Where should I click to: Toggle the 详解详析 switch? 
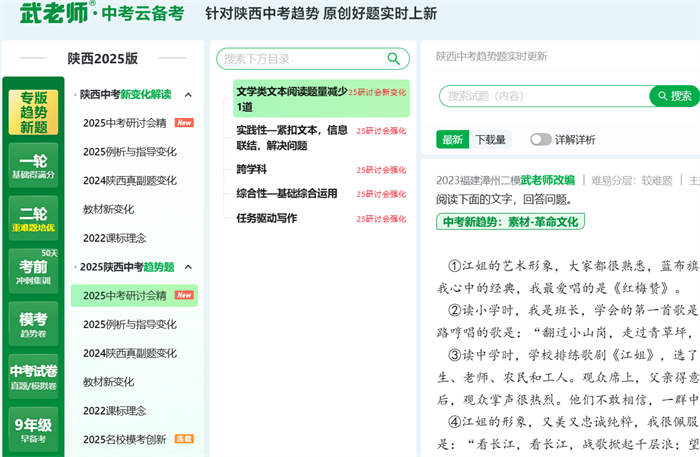(x=541, y=140)
